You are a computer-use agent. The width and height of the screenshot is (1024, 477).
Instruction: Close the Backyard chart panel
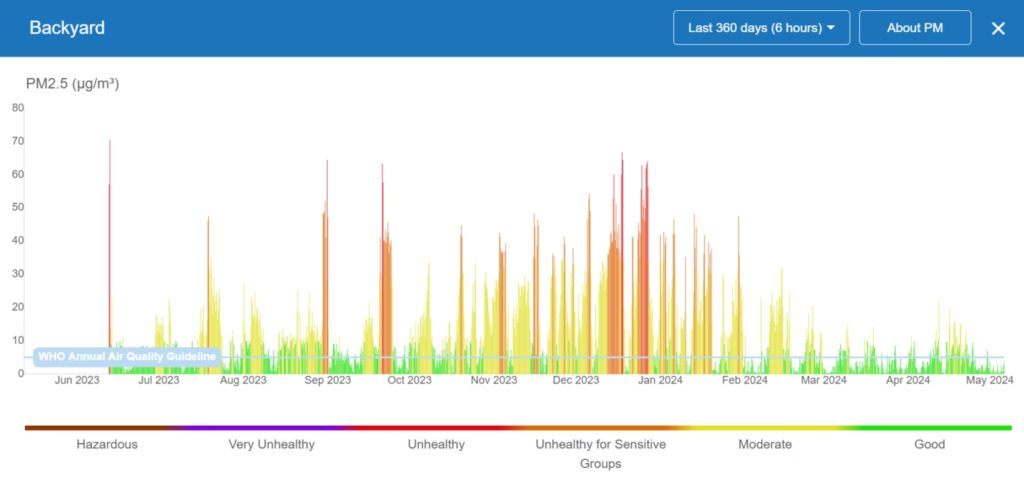(997, 28)
